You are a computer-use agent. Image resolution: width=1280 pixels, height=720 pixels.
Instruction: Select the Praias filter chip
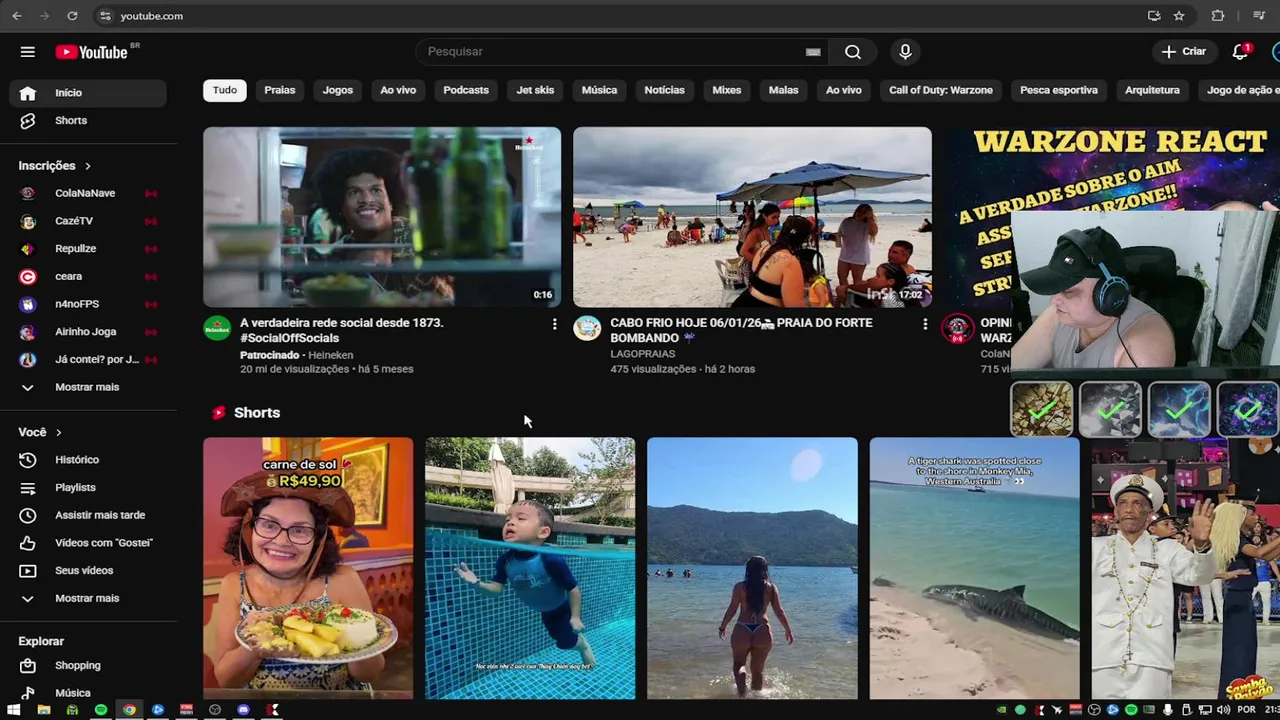tap(280, 91)
